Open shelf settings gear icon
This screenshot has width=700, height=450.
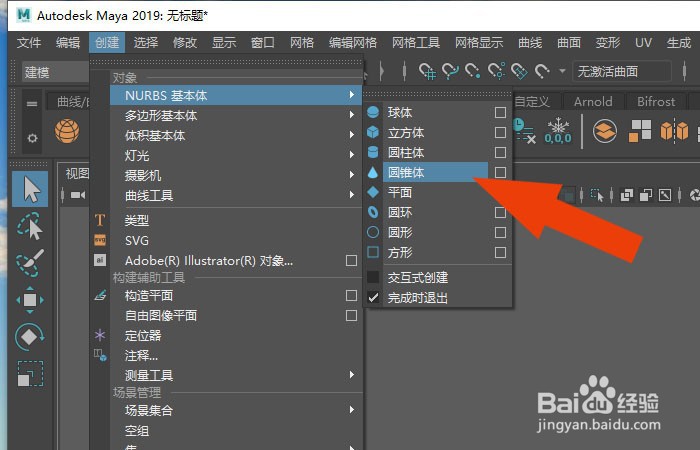coord(32,138)
